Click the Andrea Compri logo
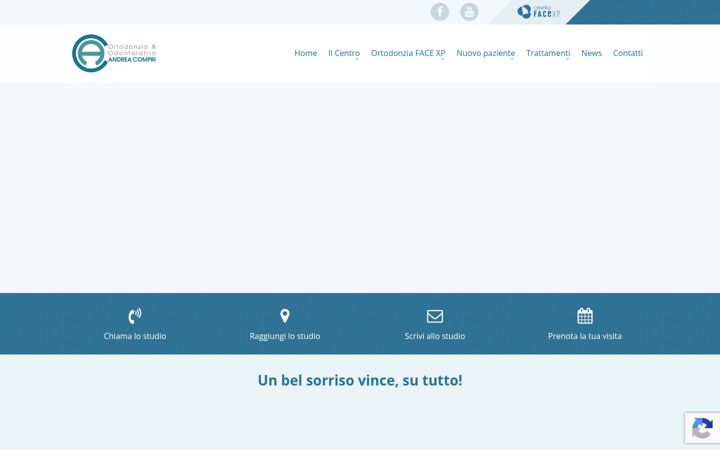720x450 pixels. click(x=114, y=53)
